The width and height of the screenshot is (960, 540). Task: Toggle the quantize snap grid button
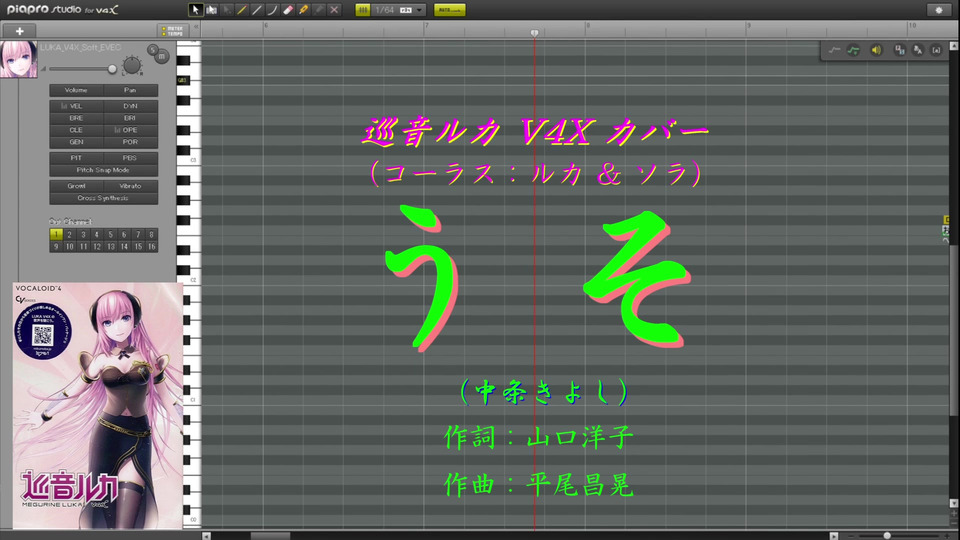coord(362,10)
